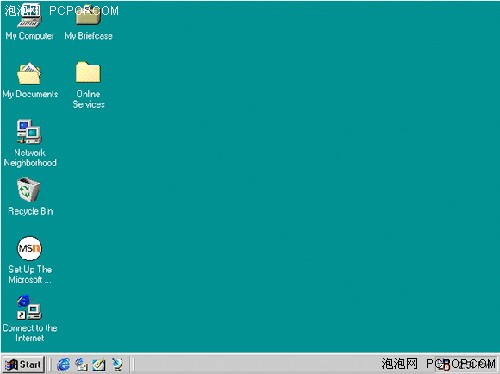Click the Network Neighborhood icon

[29, 132]
